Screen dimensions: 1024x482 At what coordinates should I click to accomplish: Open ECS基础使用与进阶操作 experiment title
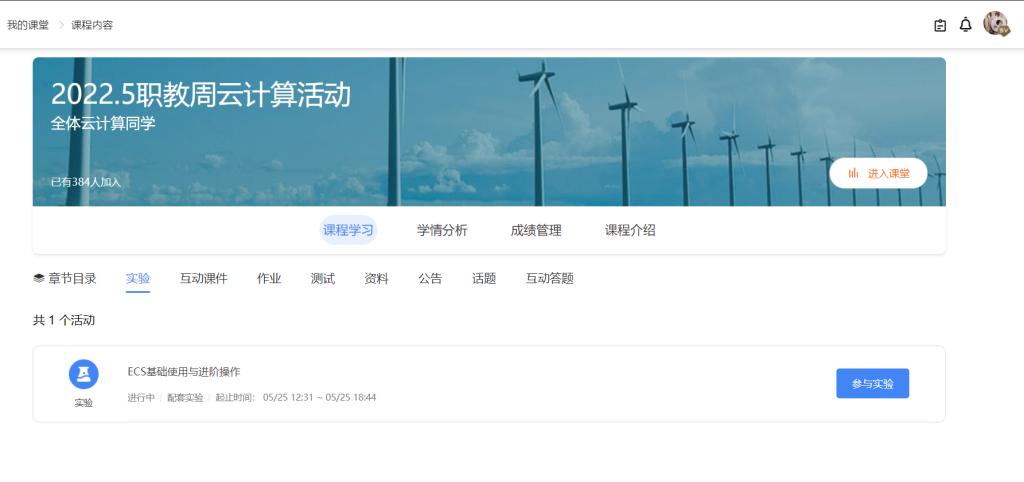coord(184,372)
